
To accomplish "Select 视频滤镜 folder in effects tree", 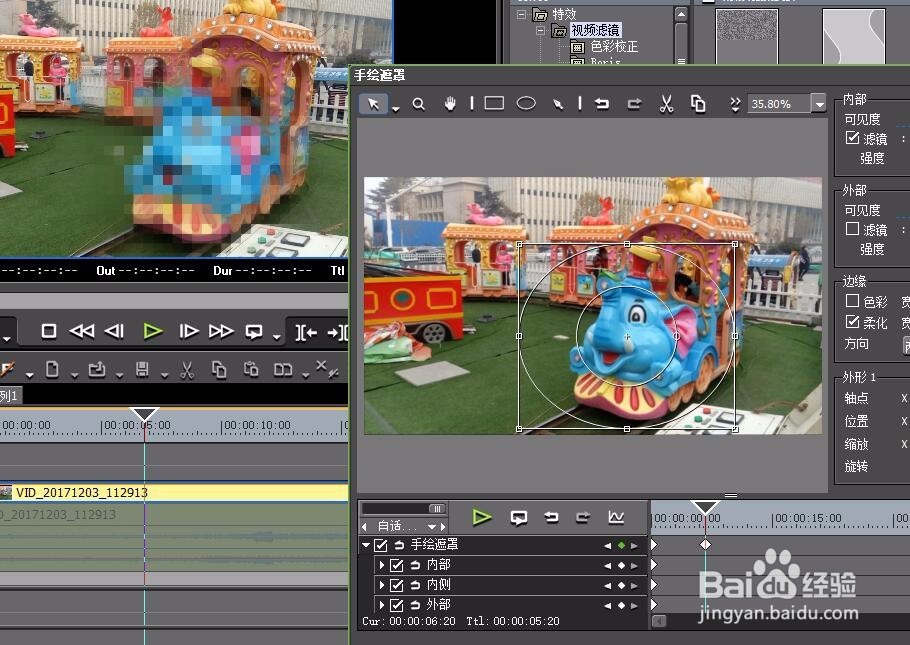I will (595, 30).
